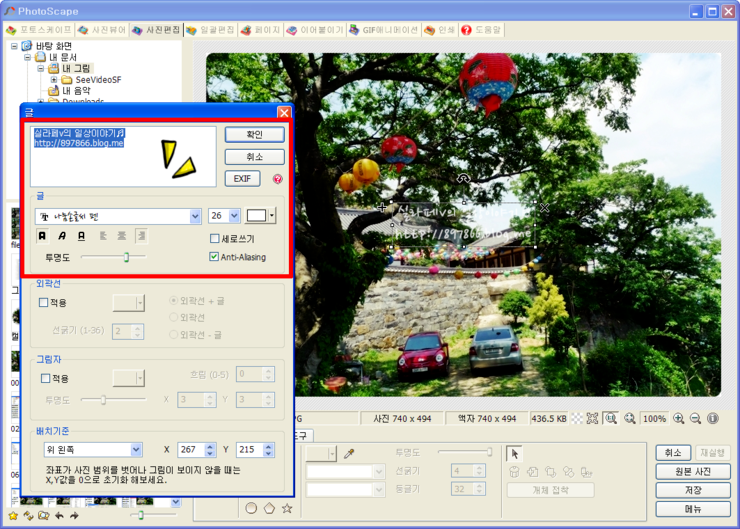Open the font size 26 dropdown

tap(234, 216)
